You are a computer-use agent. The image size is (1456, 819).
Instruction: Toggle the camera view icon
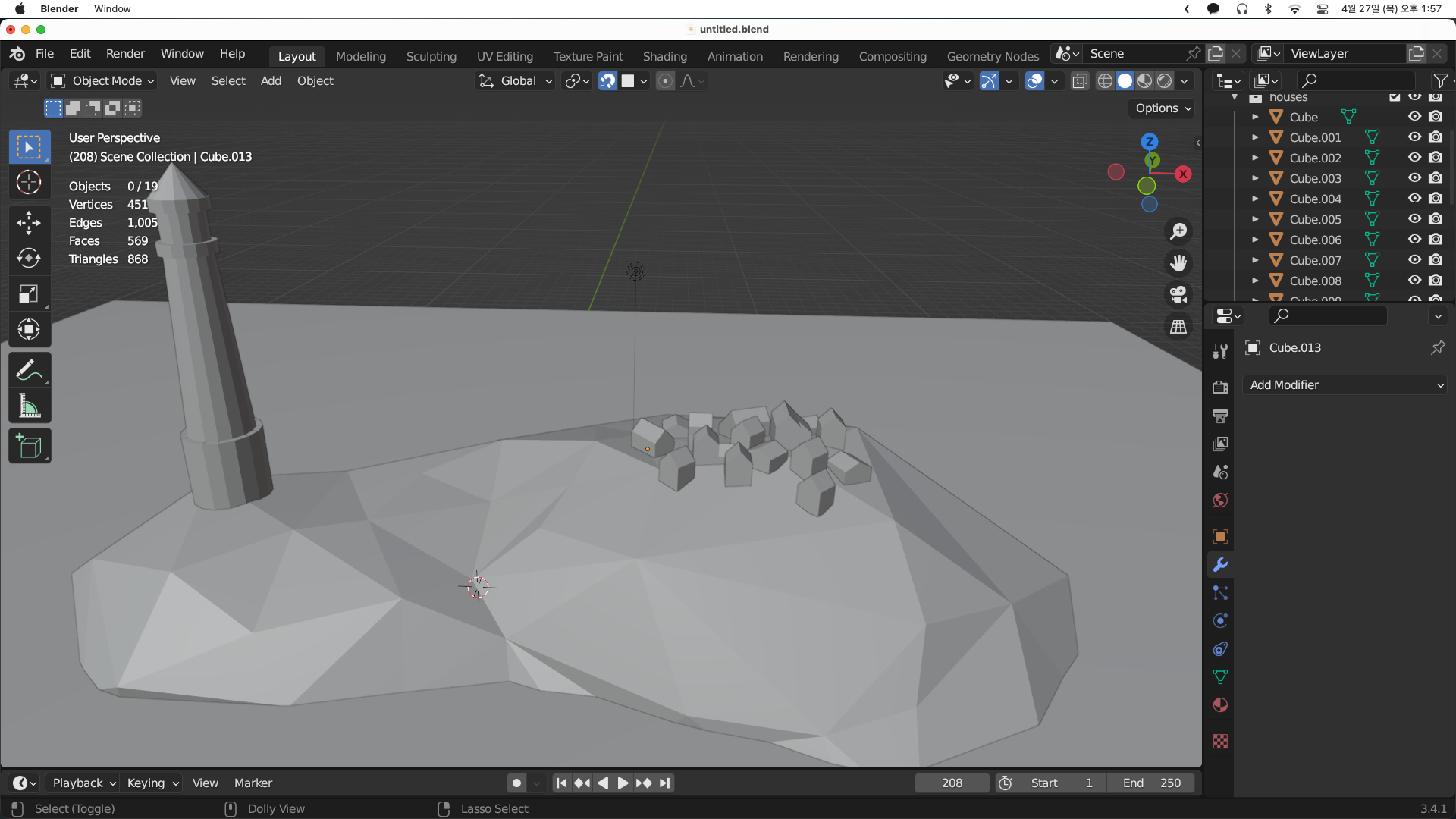pos(1178,295)
